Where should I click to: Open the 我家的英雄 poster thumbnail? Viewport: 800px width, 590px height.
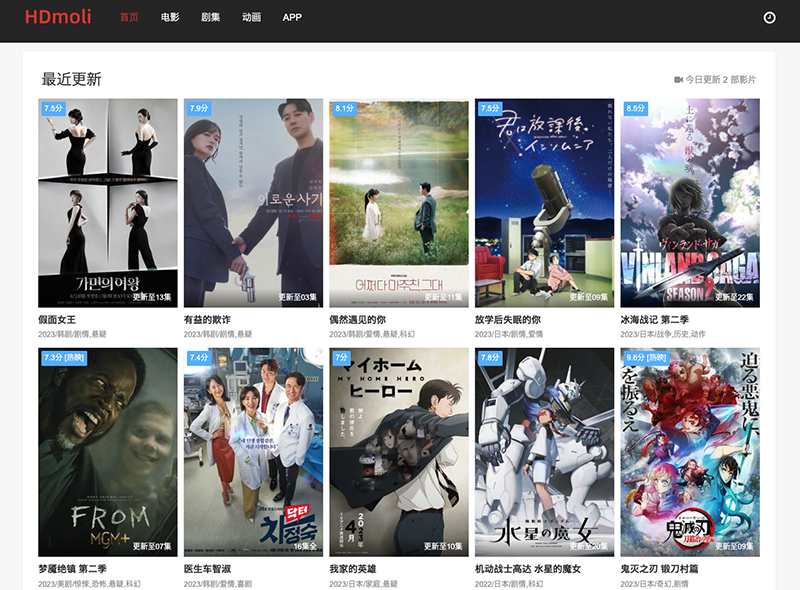click(399, 452)
